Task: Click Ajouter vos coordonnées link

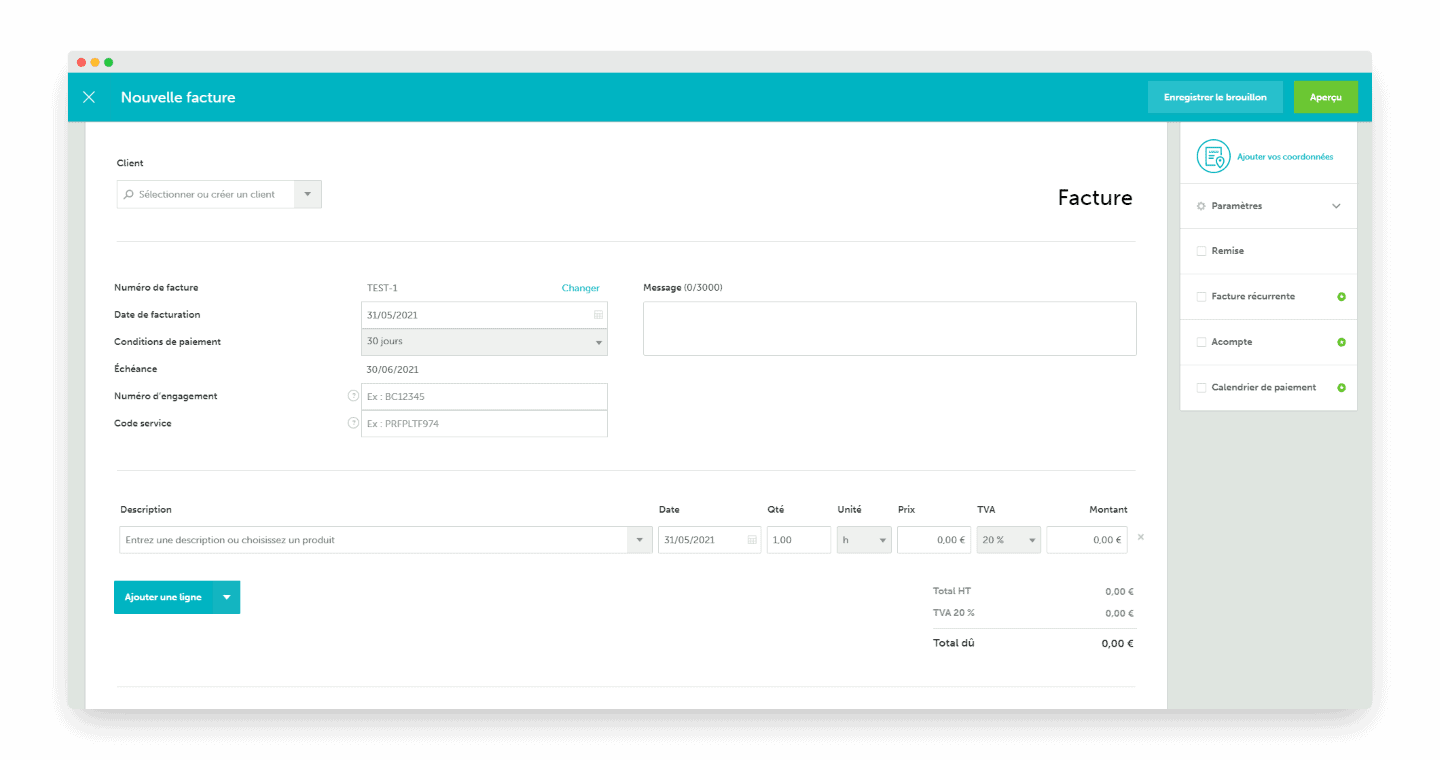Action: tap(1285, 157)
